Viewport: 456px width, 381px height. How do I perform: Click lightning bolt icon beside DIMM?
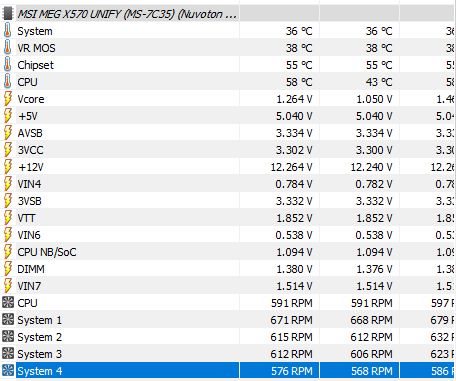click(x=8, y=269)
